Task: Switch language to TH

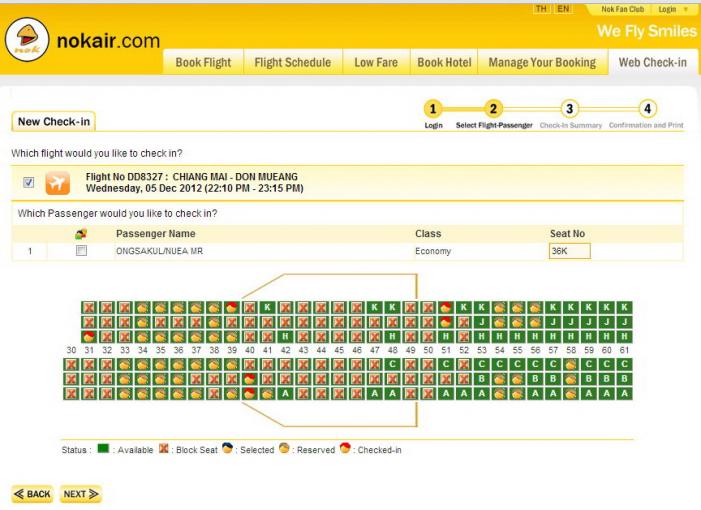Action: coord(542,9)
